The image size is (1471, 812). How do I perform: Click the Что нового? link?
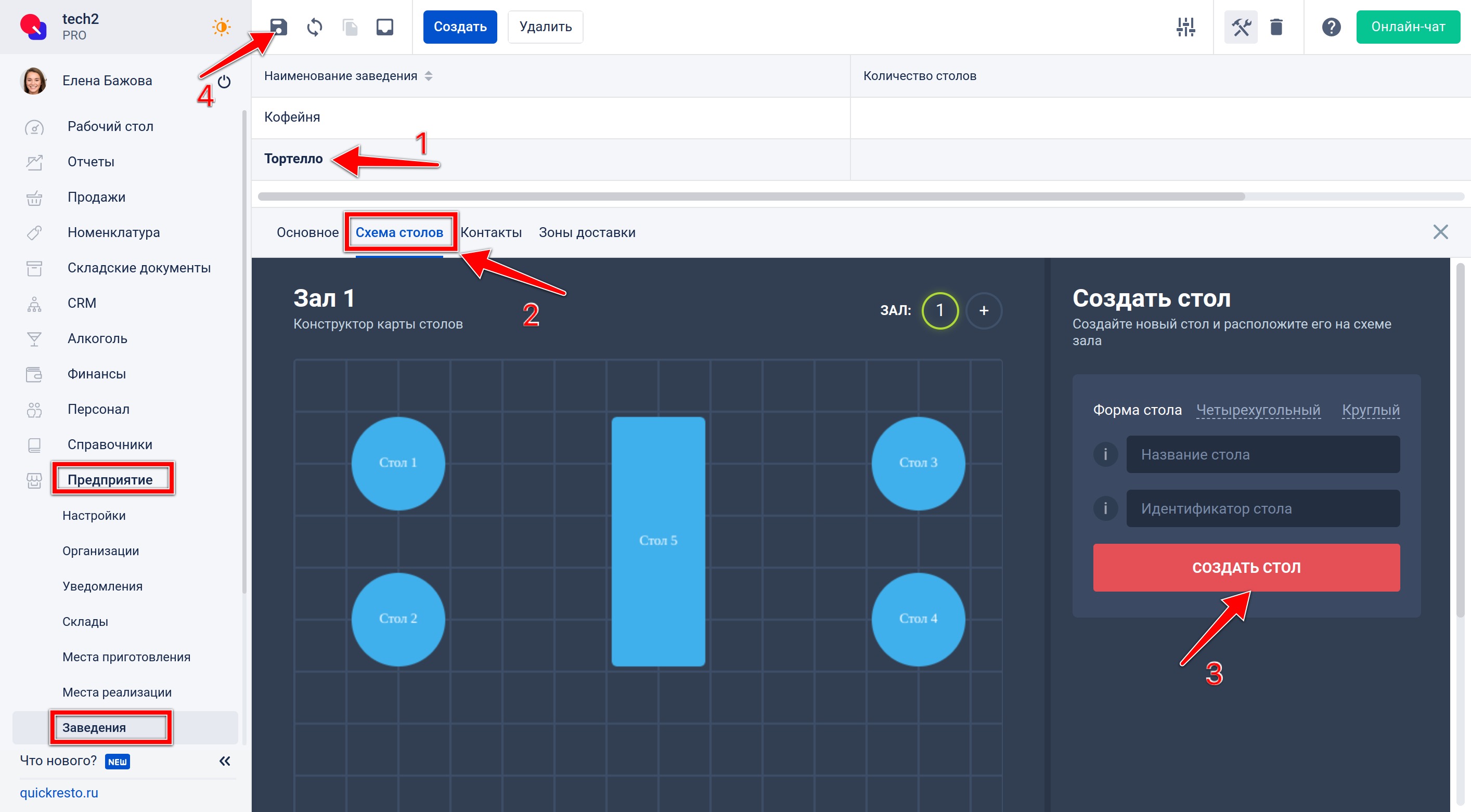click(58, 761)
